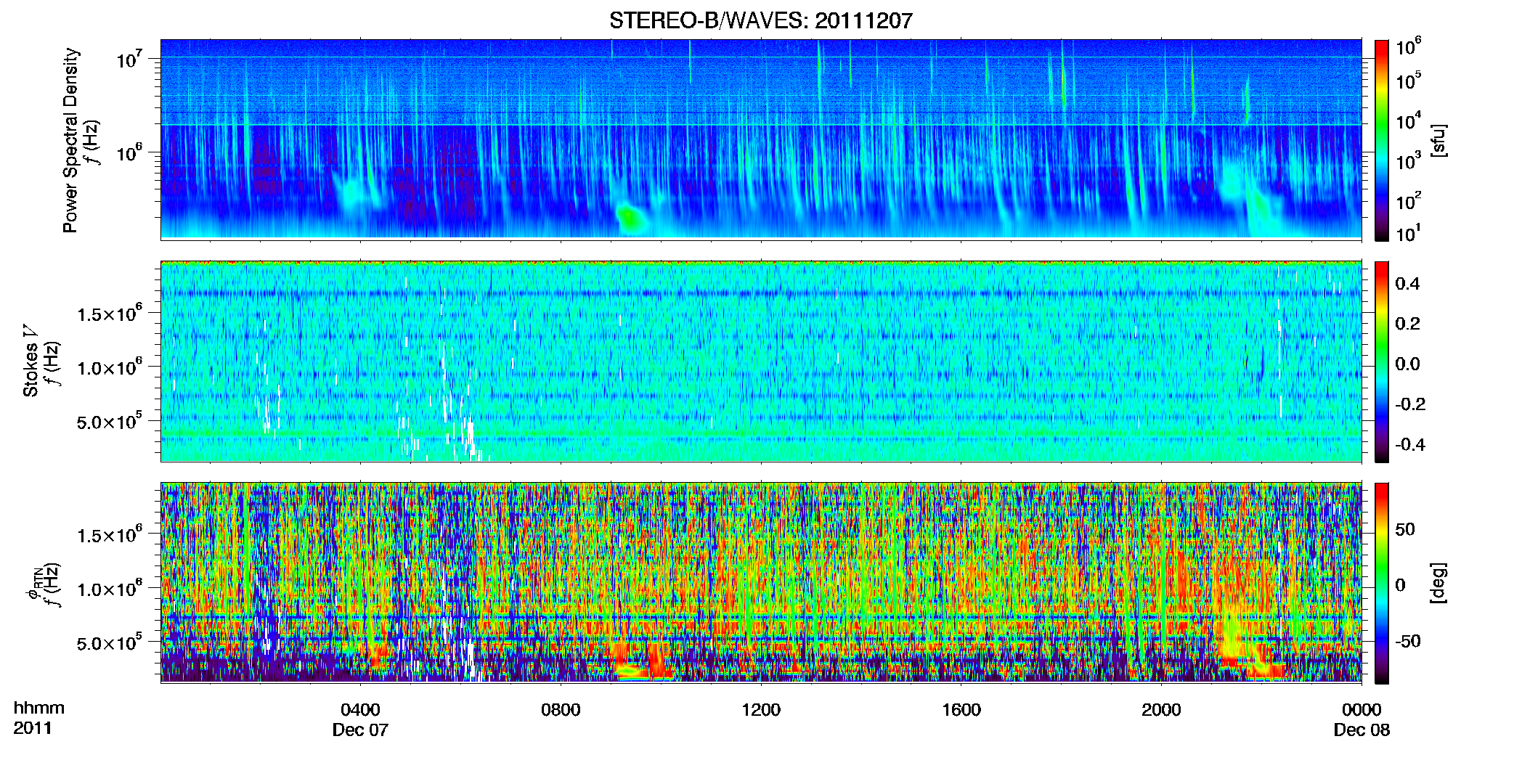Click the -0.4 Stokes colorbar value
This screenshot has width=1522, height=784.
pos(1410,445)
